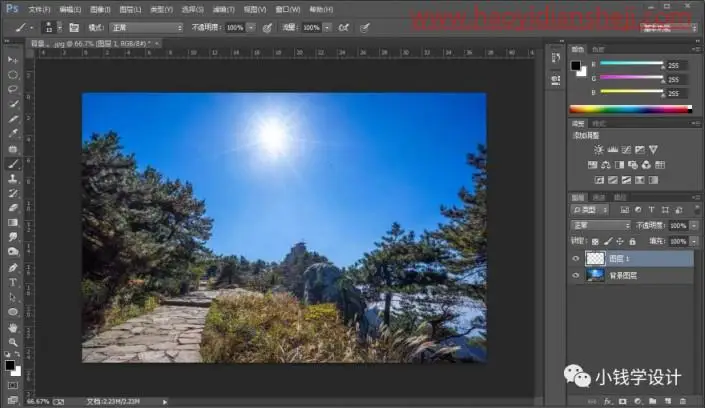Screen dimensions: 705x408
Task: Open the Brush panel from options bar
Action: 74,28
